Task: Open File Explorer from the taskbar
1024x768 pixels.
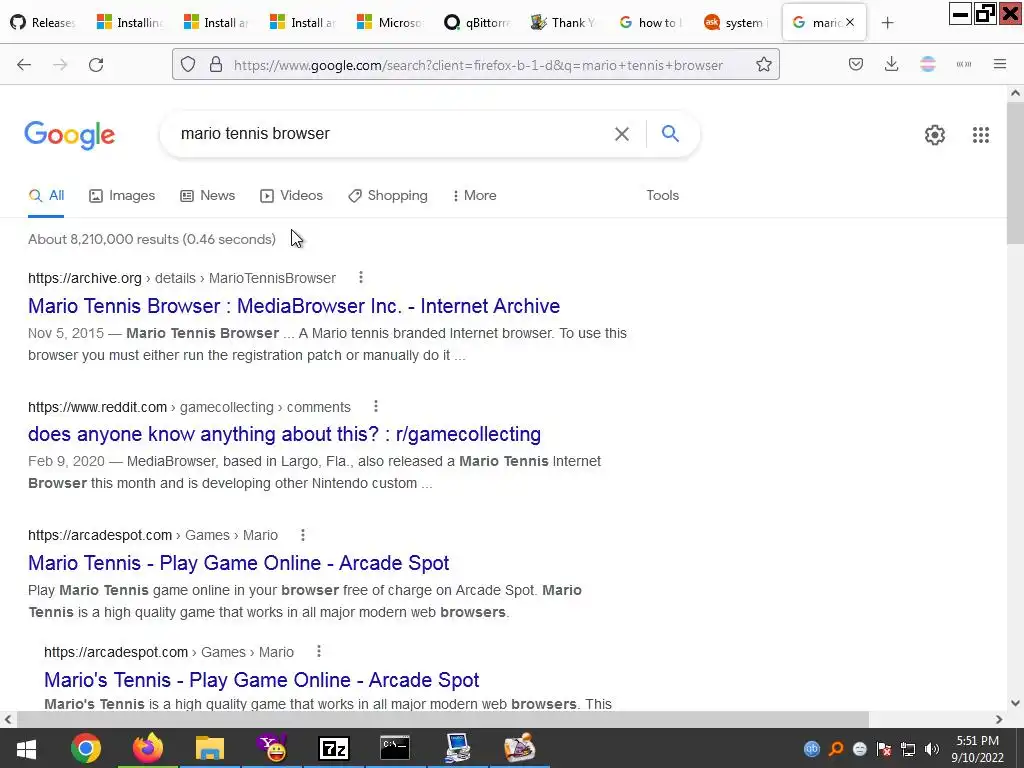Action: point(210,748)
